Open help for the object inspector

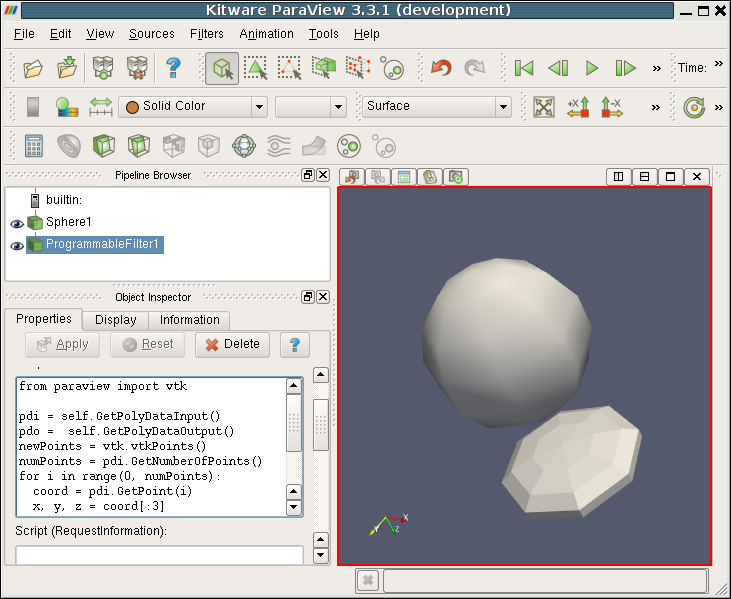[295, 344]
